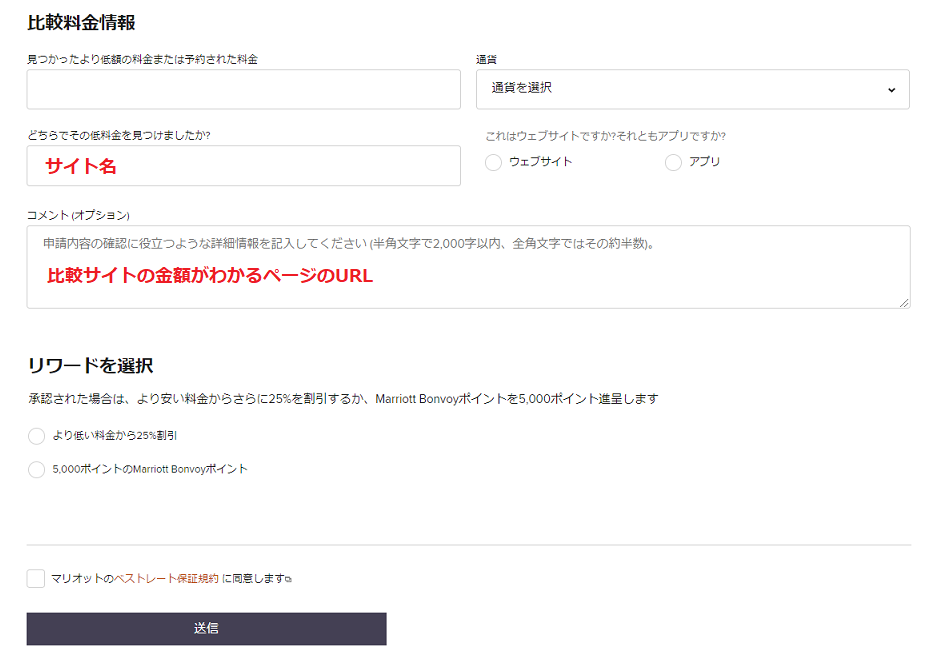Click the lower rate found input field
The width and height of the screenshot is (936, 665).
244,90
